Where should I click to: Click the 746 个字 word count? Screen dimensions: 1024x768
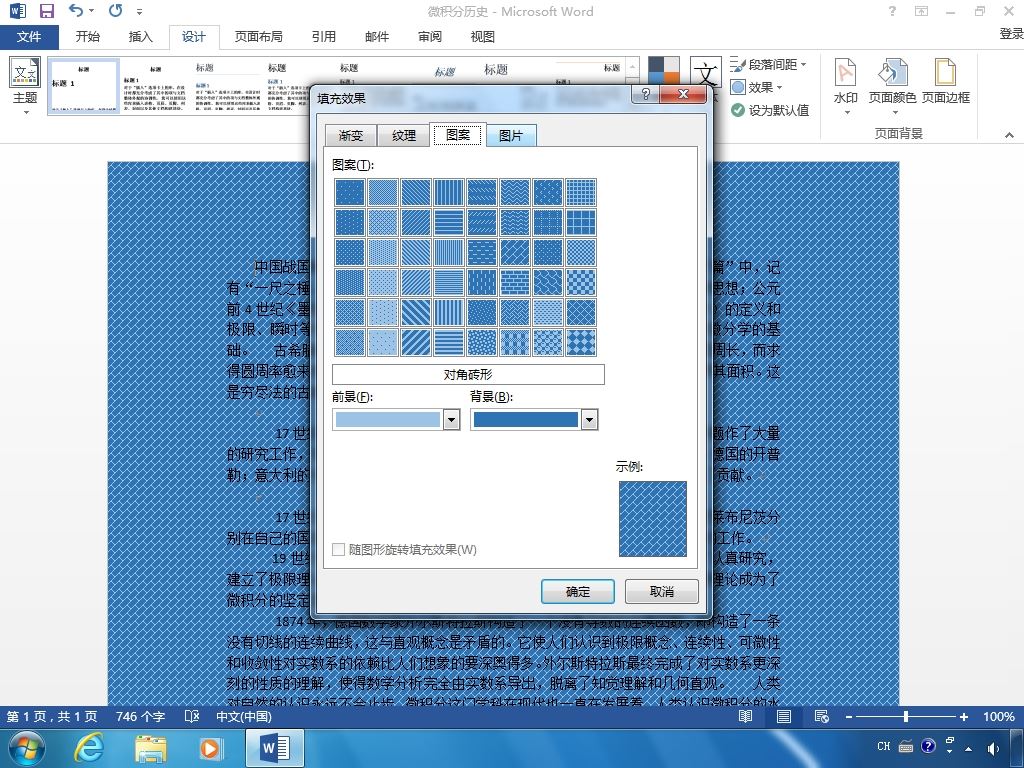click(140, 716)
